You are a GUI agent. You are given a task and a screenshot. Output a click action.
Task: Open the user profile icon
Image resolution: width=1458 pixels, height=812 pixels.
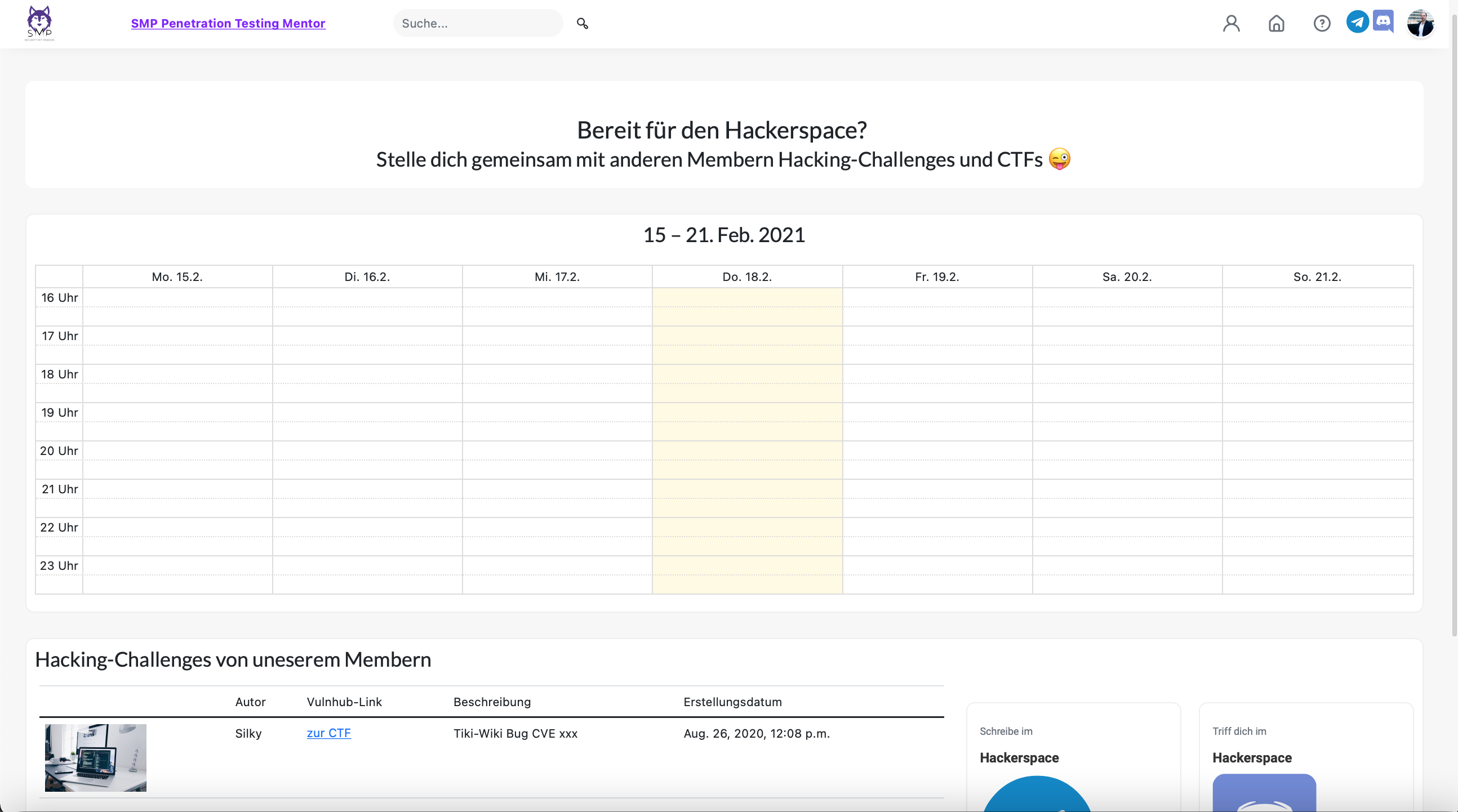(1231, 23)
